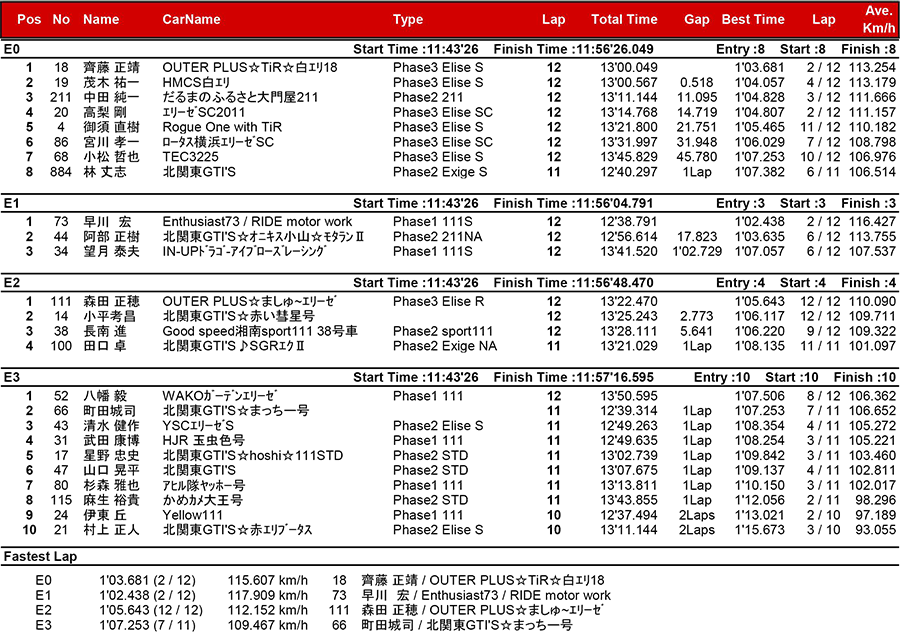The image size is (900, 634).
Task: Select the E0 class section label
Action: pyautogui.click(x=11, y=49)
